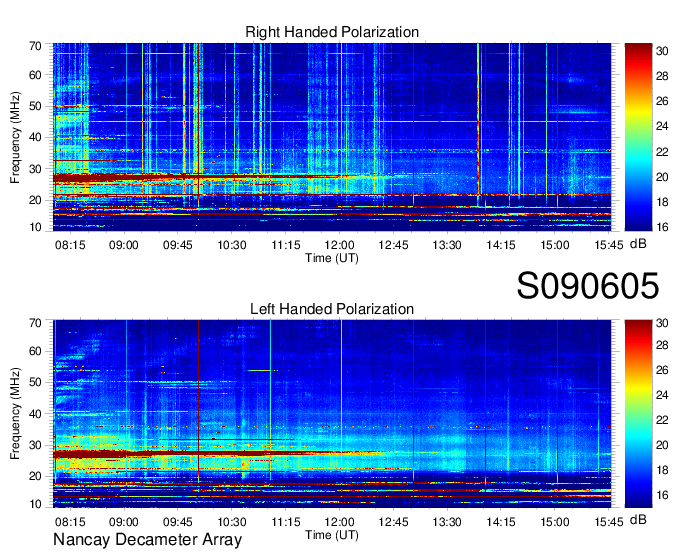Click the 30 dB value on the right-handed colorbar

(x=662, y=52)
